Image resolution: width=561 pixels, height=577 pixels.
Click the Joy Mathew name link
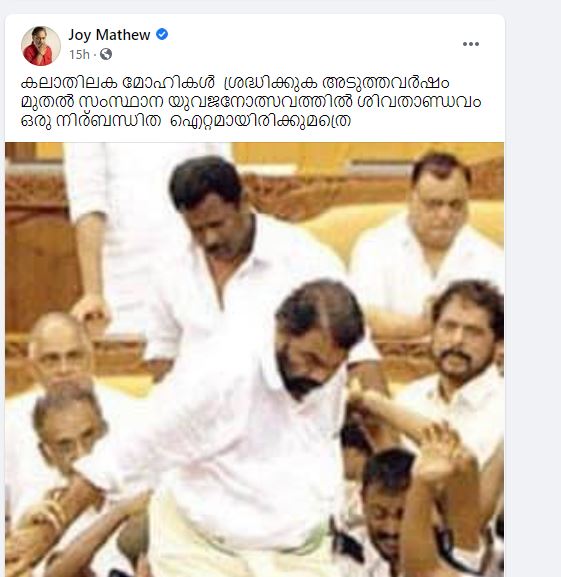109,35
